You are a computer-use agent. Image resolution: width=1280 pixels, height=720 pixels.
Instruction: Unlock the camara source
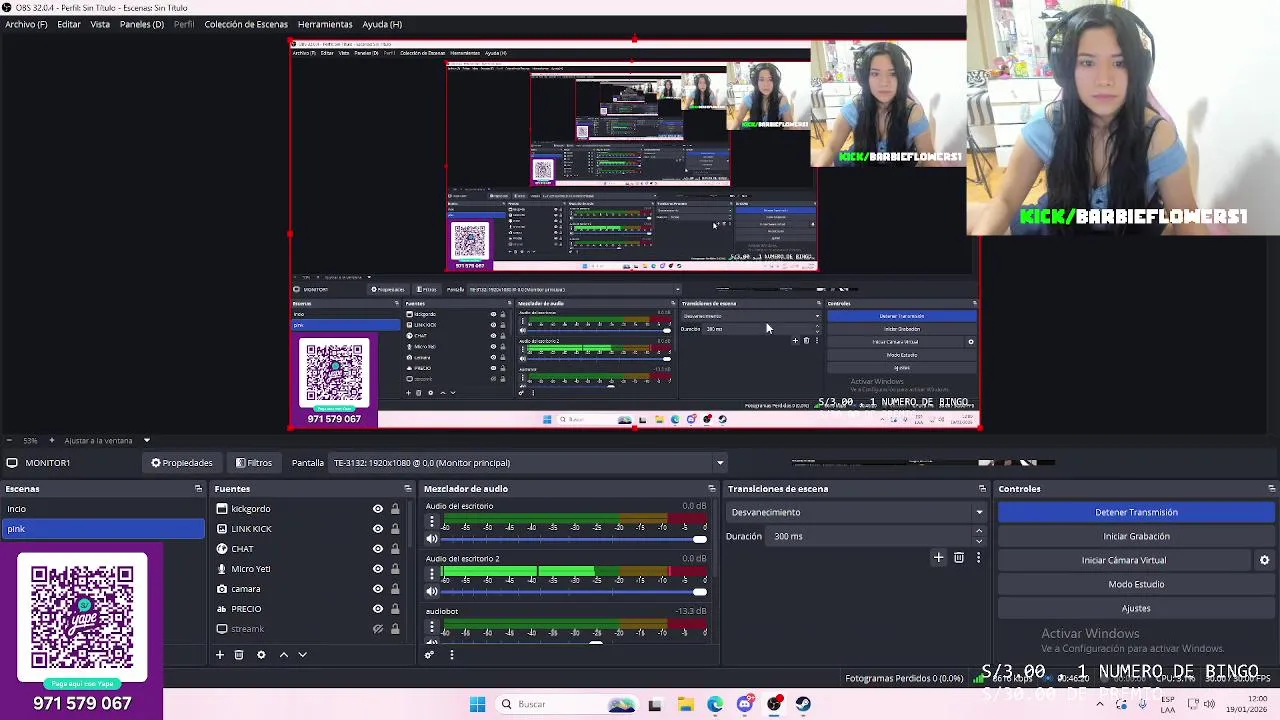pyautogui.click(x=395, y=589)
